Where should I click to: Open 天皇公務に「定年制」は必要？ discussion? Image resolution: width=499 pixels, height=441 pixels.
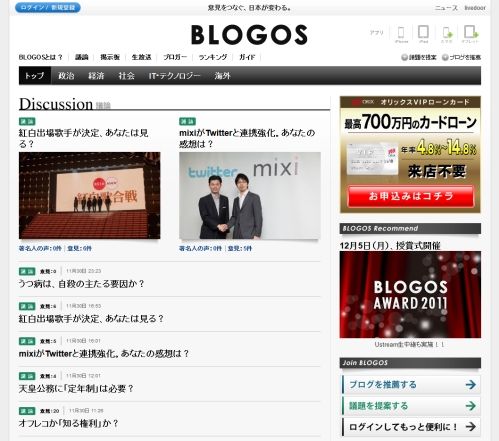click(76, 389)
